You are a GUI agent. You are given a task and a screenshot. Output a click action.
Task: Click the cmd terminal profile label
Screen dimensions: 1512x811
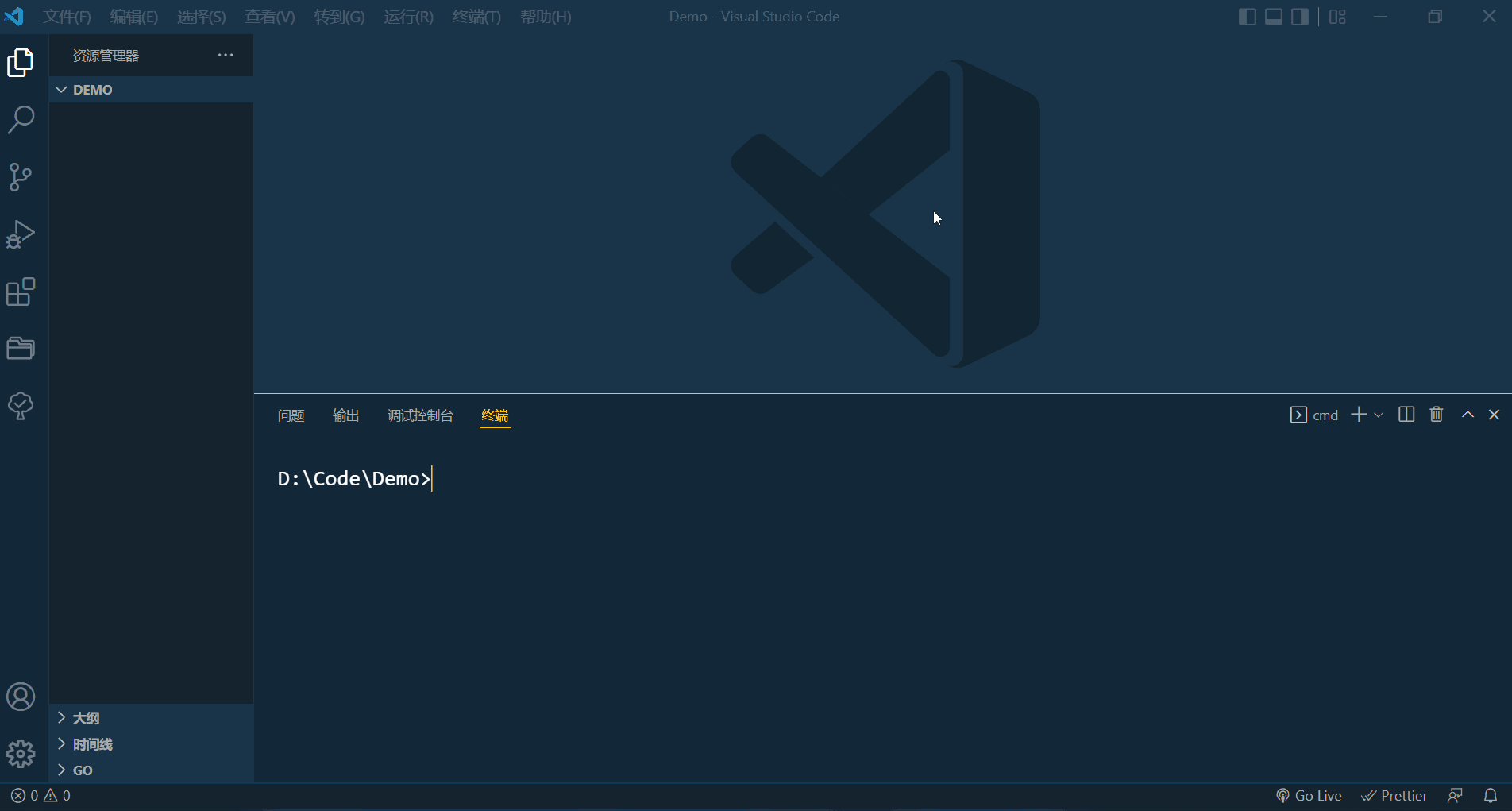click(x=1314, y=415)
